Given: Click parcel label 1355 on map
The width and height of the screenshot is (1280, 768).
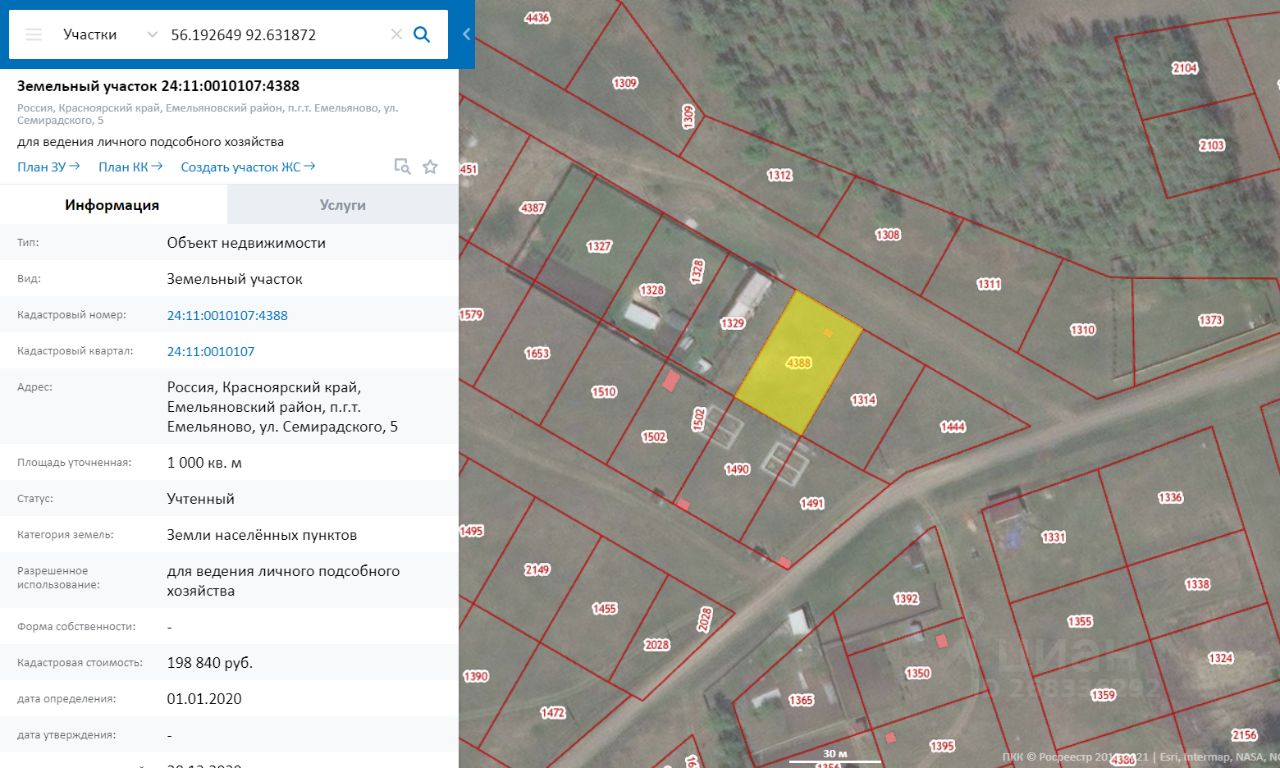Looking at the screenshot, I should 1080,621.
